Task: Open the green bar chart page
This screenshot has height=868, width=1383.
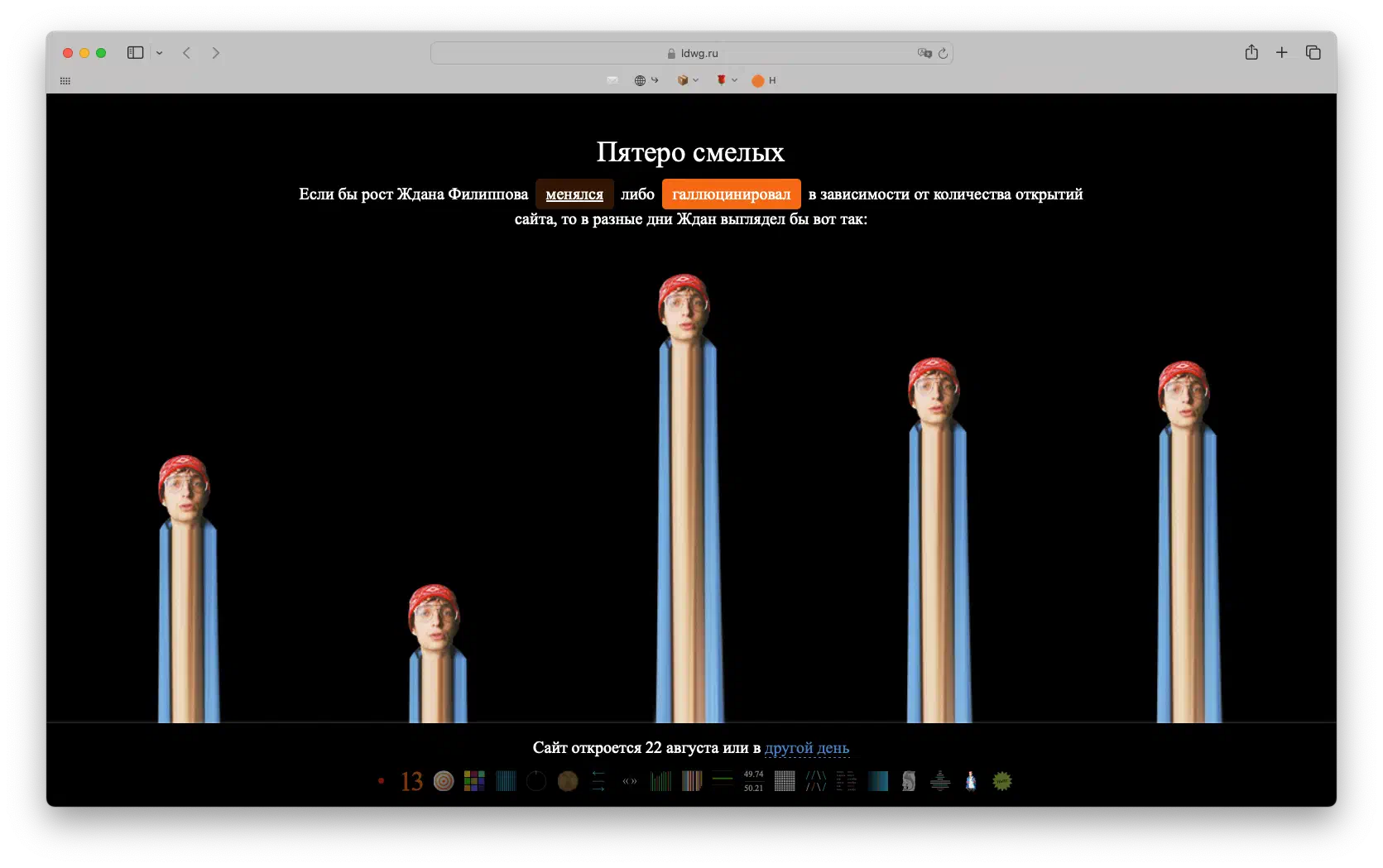Action: pos(660,781)
